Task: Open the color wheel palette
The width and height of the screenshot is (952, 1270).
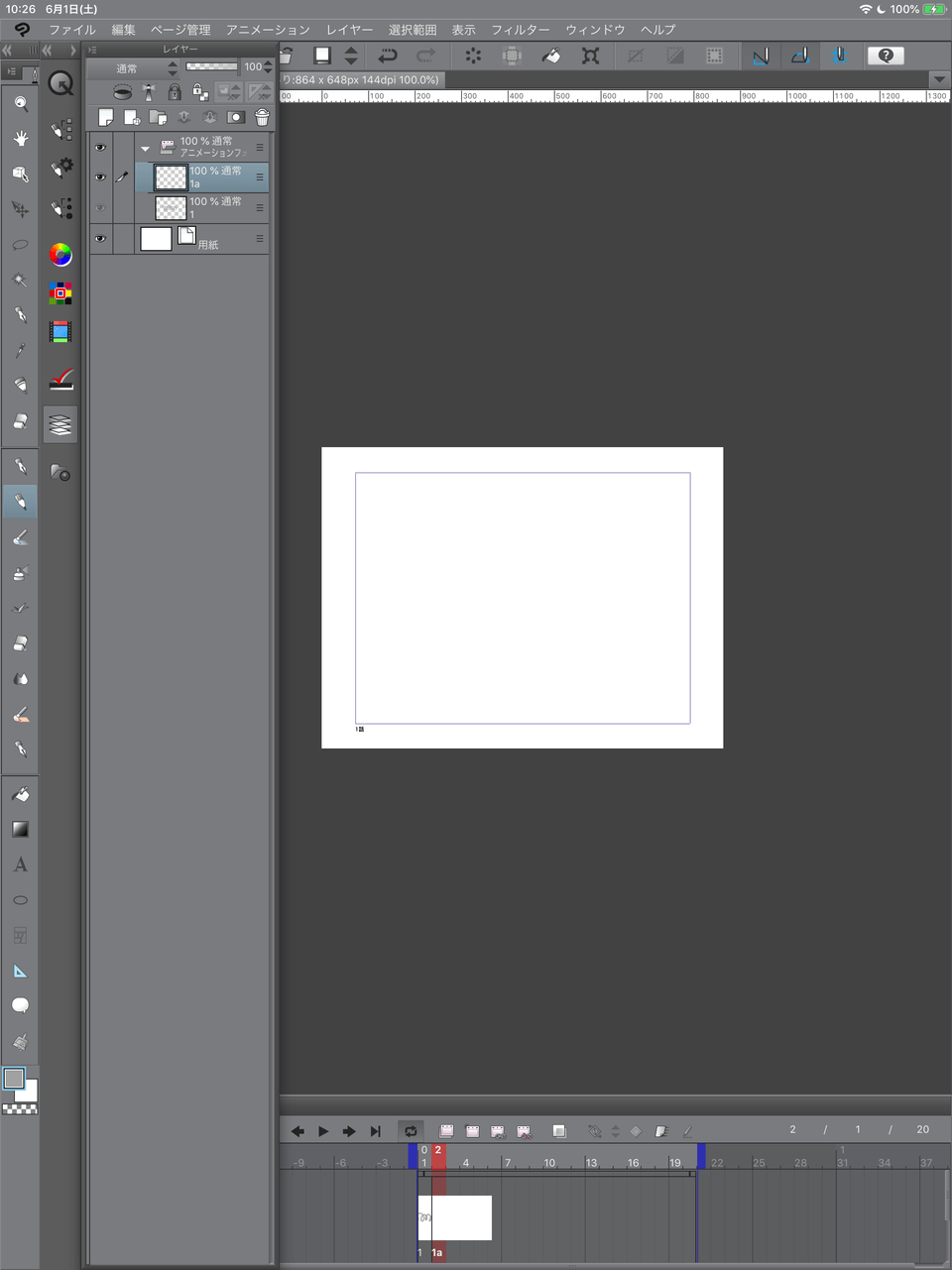Action: (x=60, y=255)
